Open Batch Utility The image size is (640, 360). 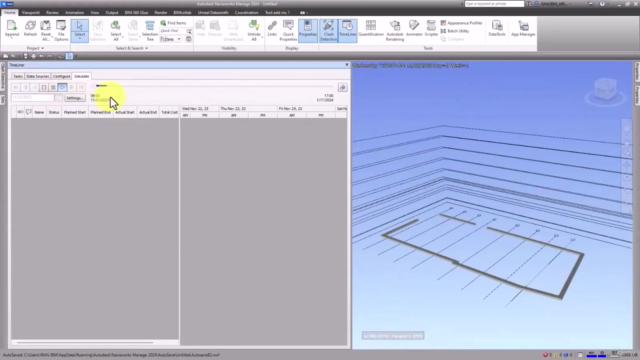[455, 31]
